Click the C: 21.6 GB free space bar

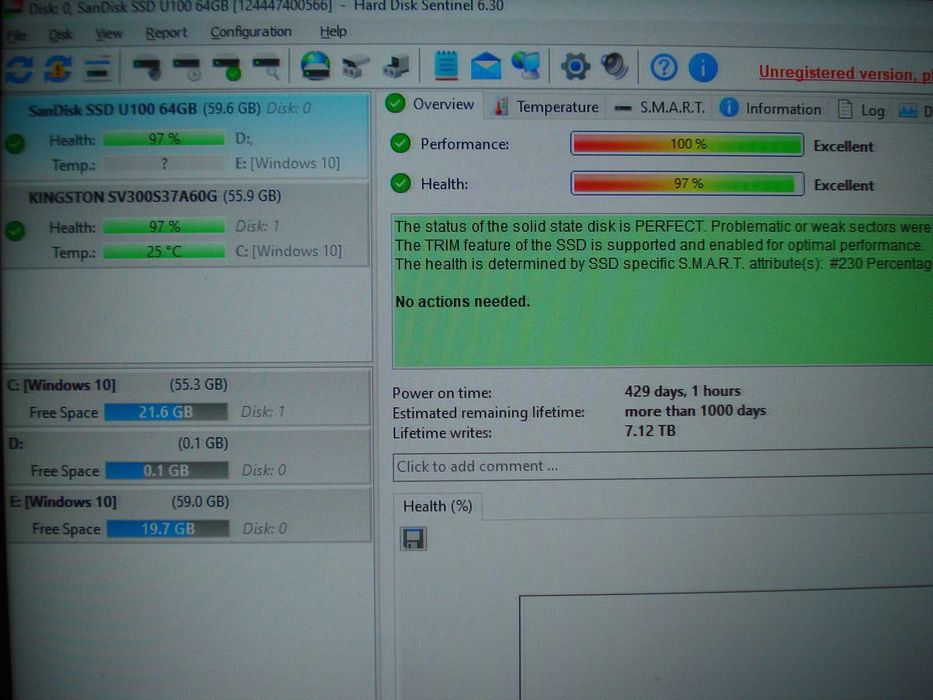pos(165,412)
